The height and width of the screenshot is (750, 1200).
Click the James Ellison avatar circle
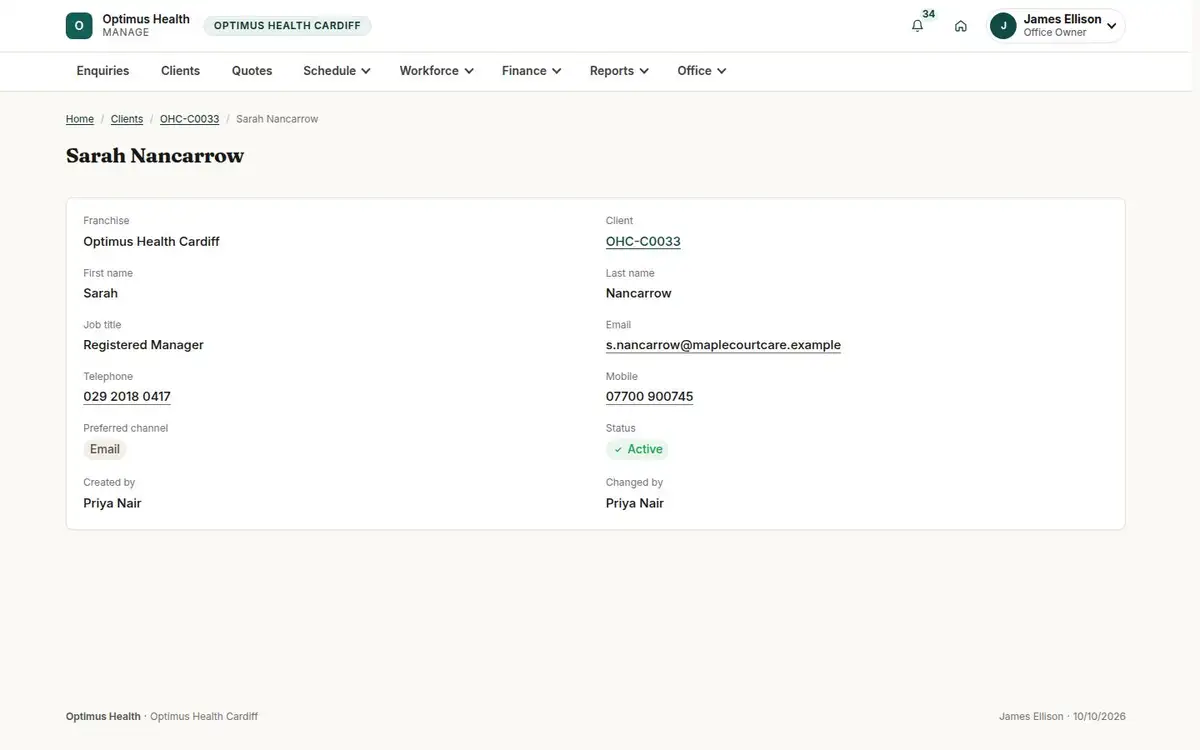(x=1003, y=26)
